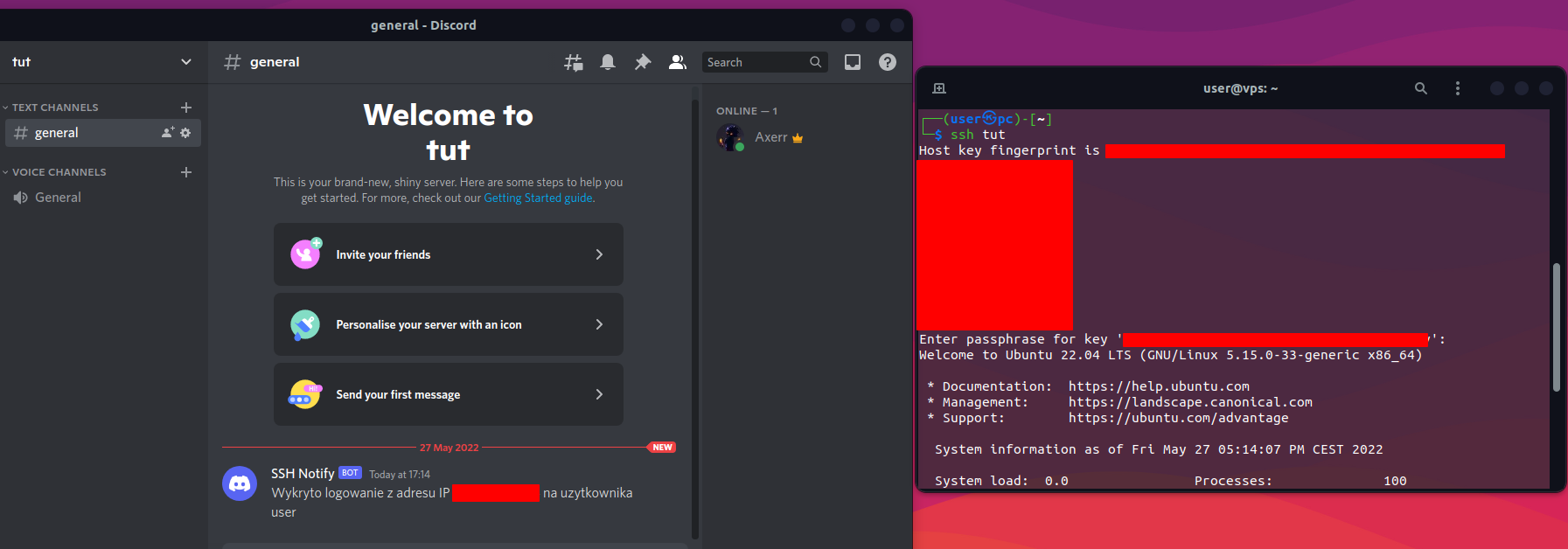Open the terminal three-dot menu

1457,88
